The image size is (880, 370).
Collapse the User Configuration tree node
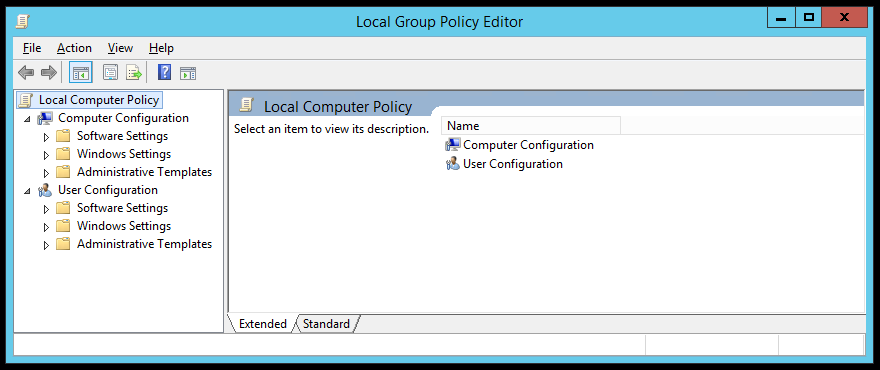[x=28, y=191]
